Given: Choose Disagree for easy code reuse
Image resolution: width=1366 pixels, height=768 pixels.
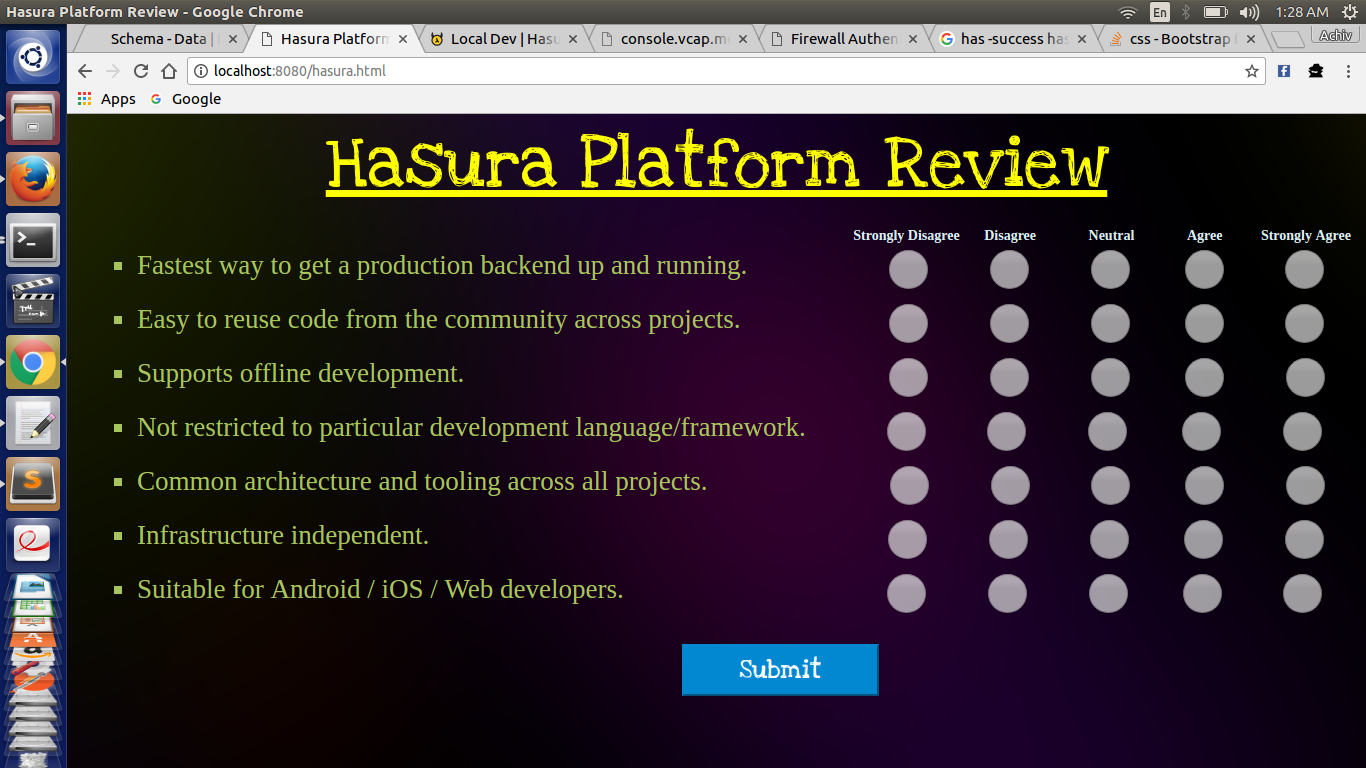Looking at the screenshot, I should (x=1009, y=324).
